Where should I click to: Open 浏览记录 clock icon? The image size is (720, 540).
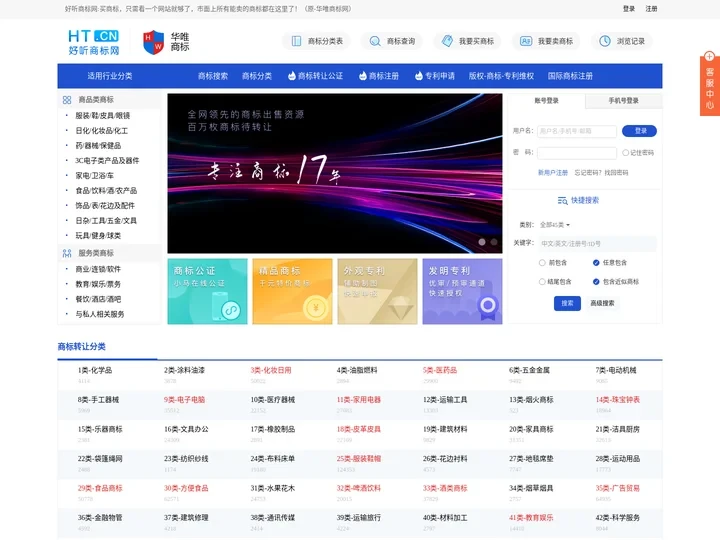pyautogui.click(x=605, y=41)
